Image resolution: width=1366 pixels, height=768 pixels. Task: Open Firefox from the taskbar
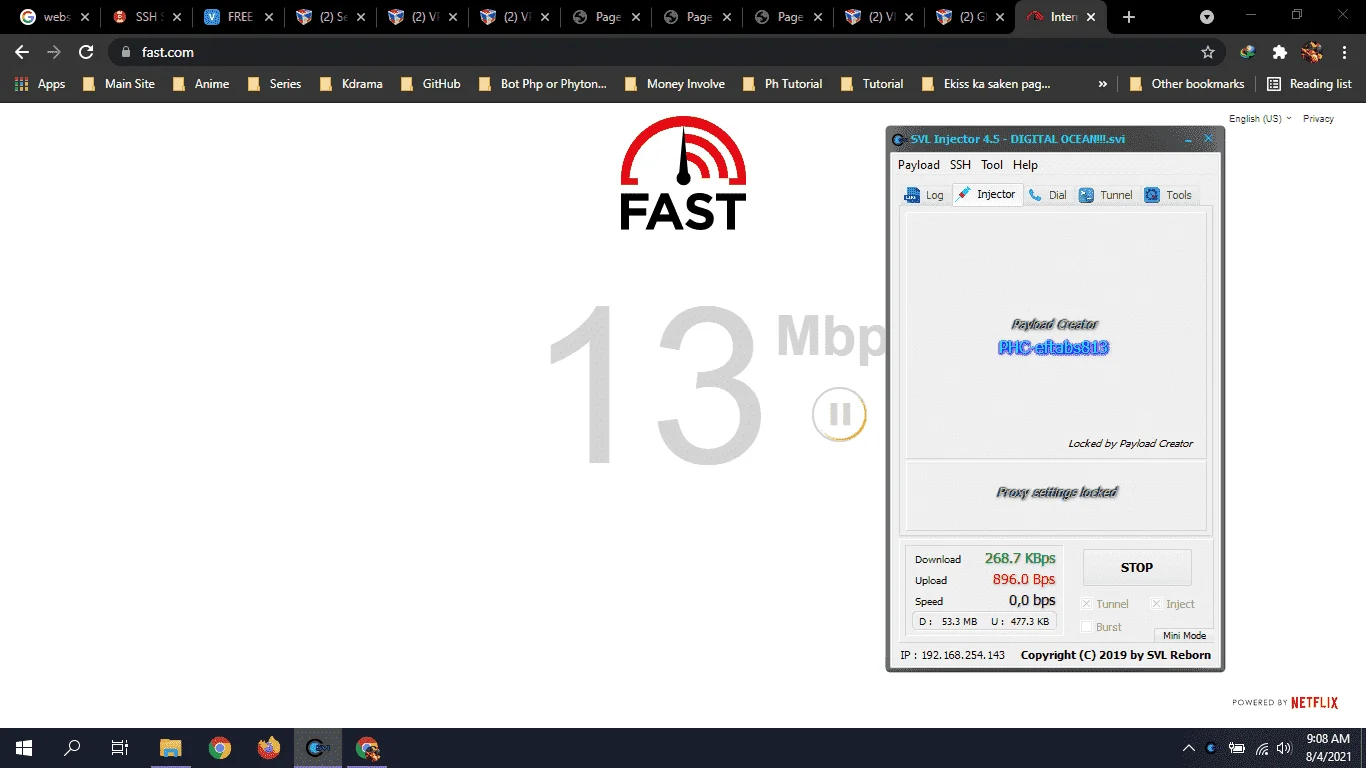(x=269, y=748)
